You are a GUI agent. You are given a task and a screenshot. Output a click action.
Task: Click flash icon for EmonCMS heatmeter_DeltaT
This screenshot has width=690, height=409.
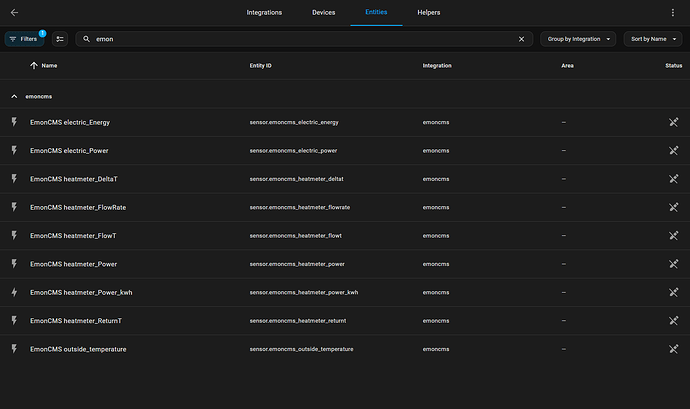pos(14,179)
